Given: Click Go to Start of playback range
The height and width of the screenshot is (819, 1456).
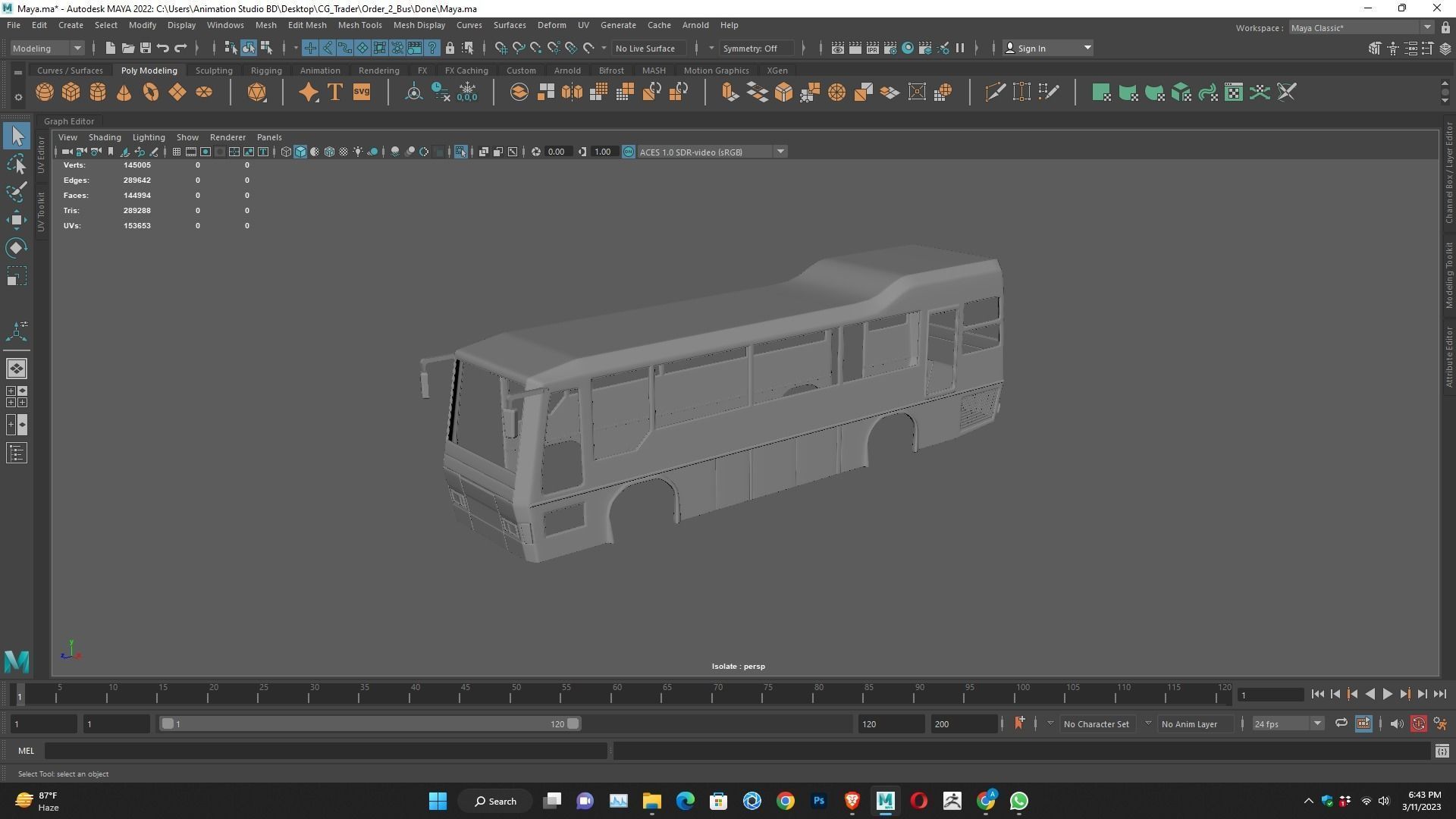Looking at the screenshot, I should [x=1317, y=694].
